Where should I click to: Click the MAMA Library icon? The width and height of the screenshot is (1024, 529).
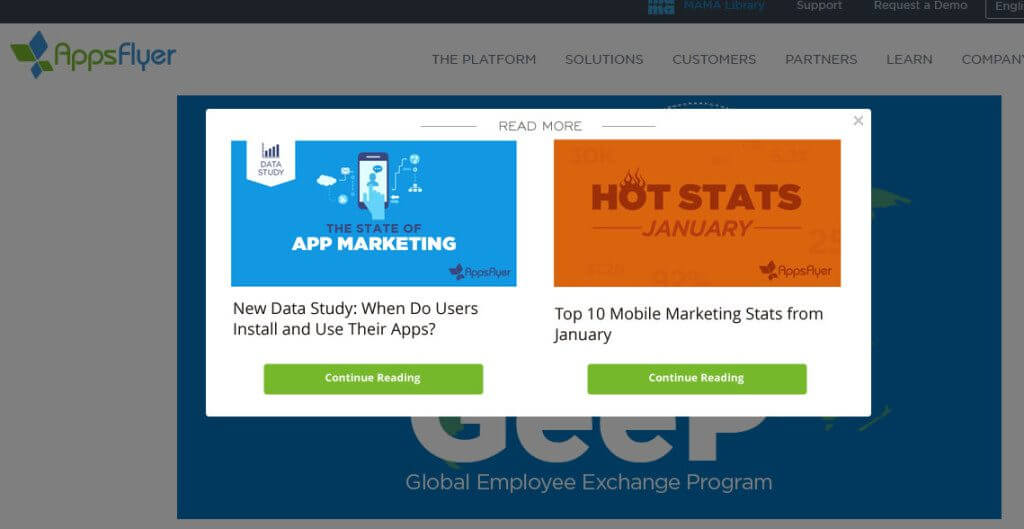click(x=661, y=6)
